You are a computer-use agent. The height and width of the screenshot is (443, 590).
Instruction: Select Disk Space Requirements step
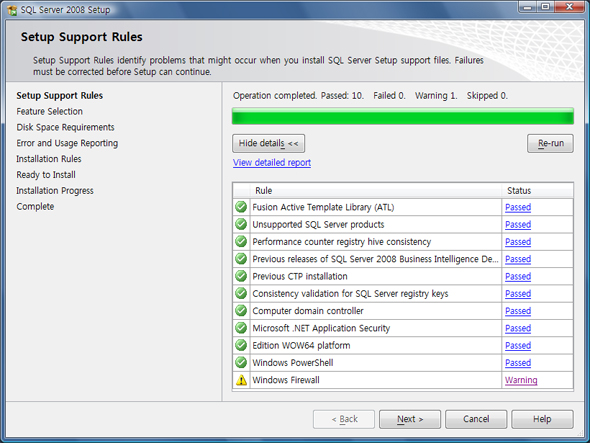point(65,127)
